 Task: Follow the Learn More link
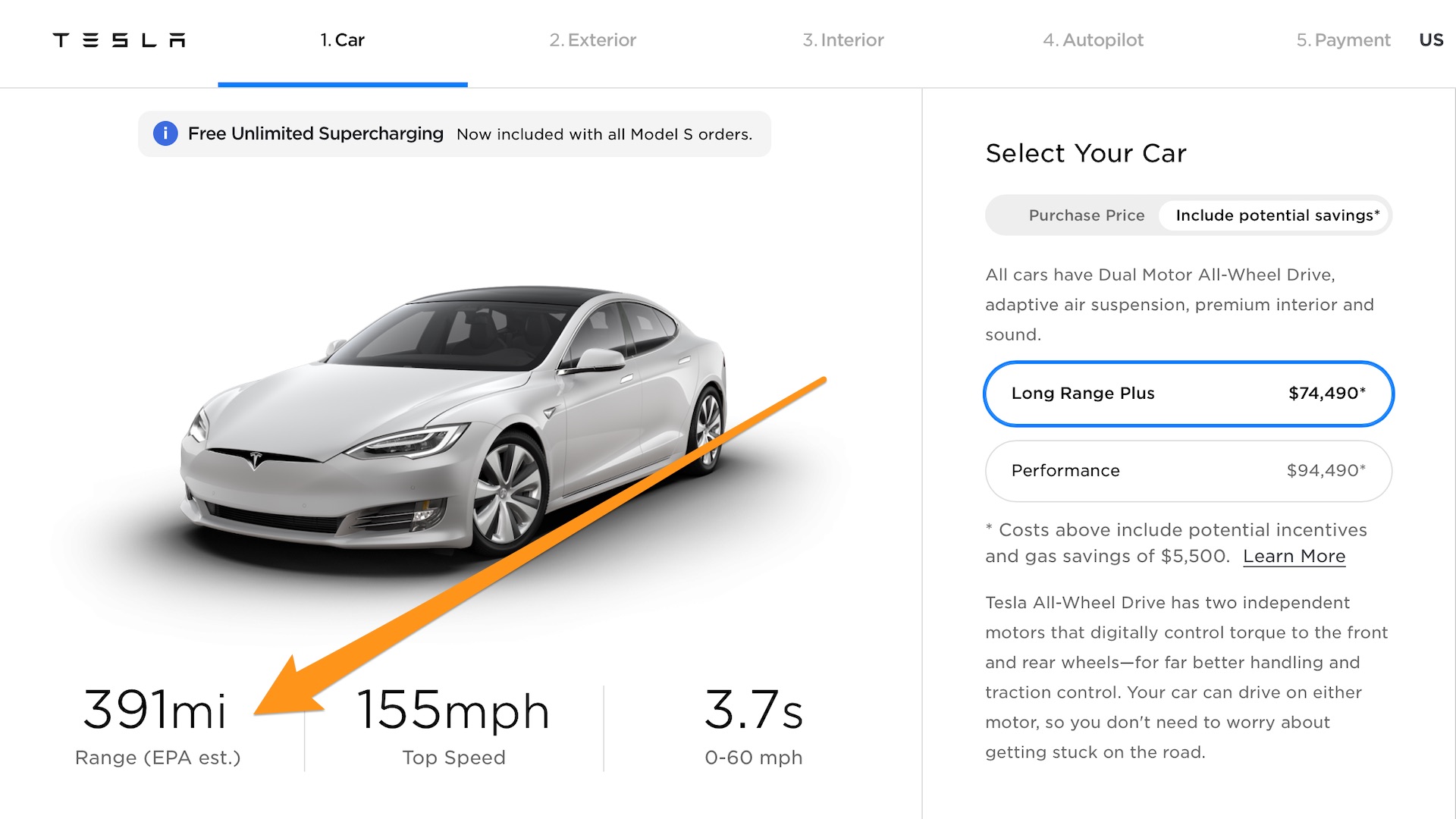(1294, 557)
